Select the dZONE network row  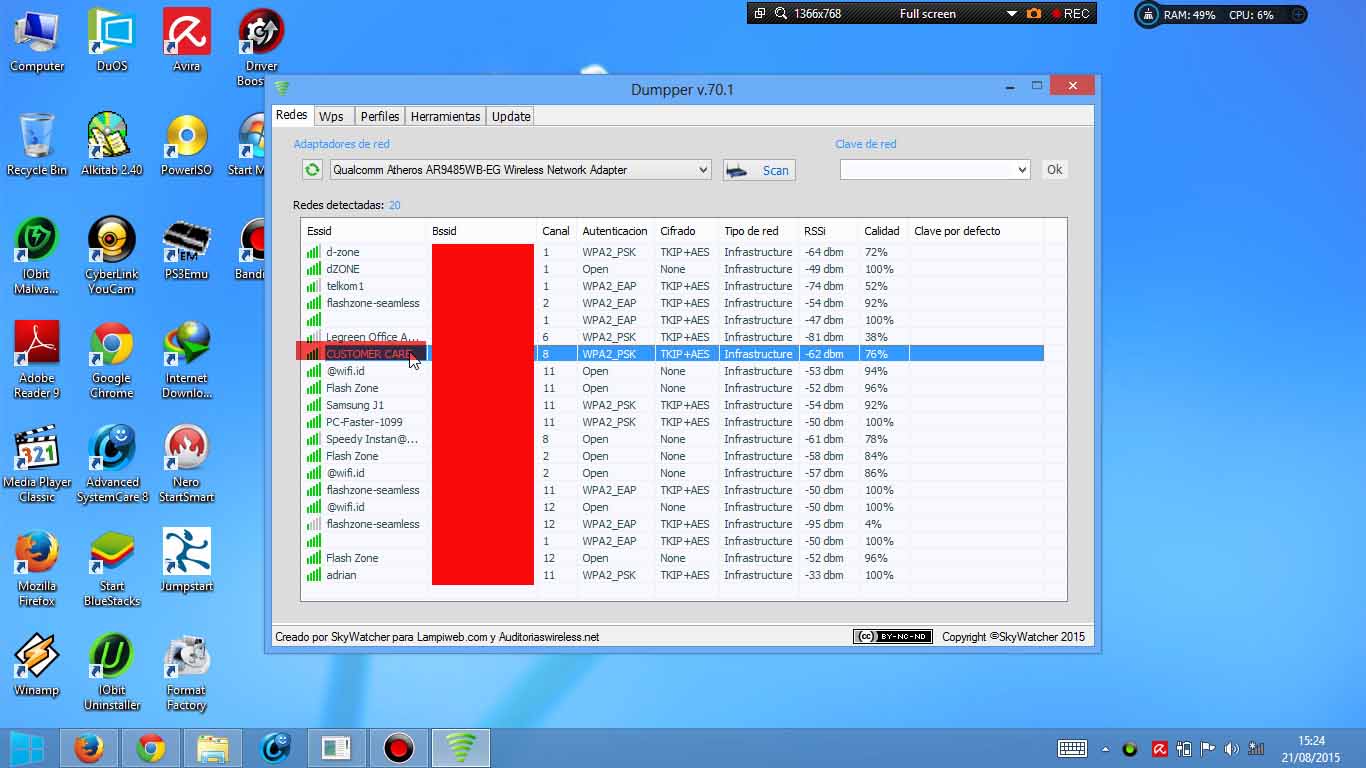(x=673, y=269)
